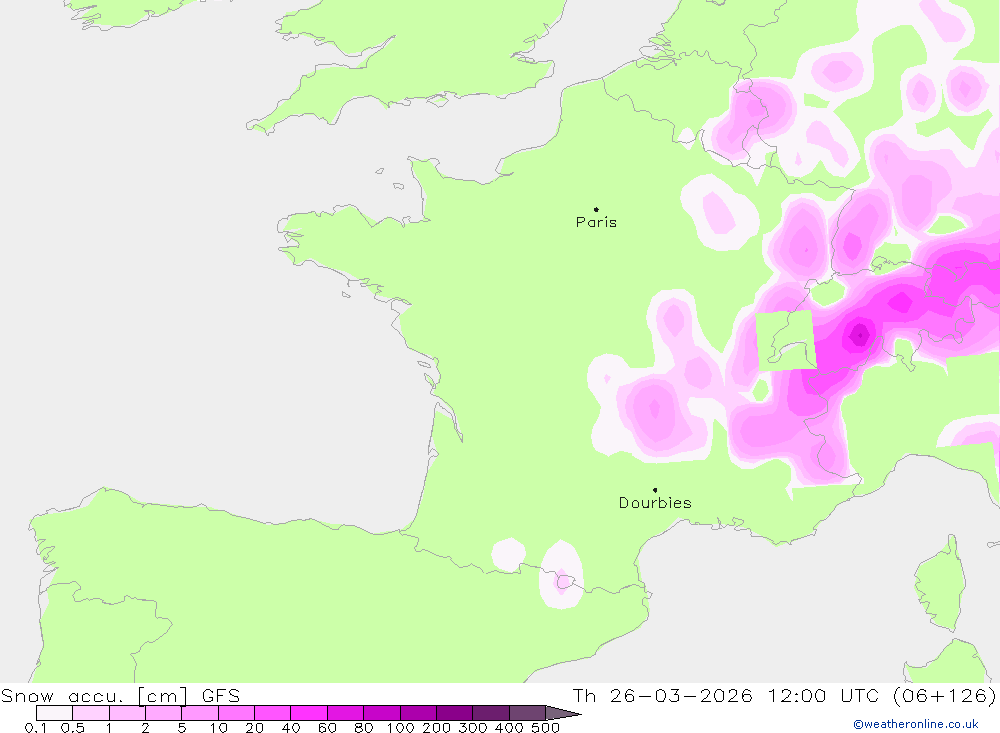Click the '0.5' legend scale value
This screenshot has width=1000, height=733.
point(73,728)
